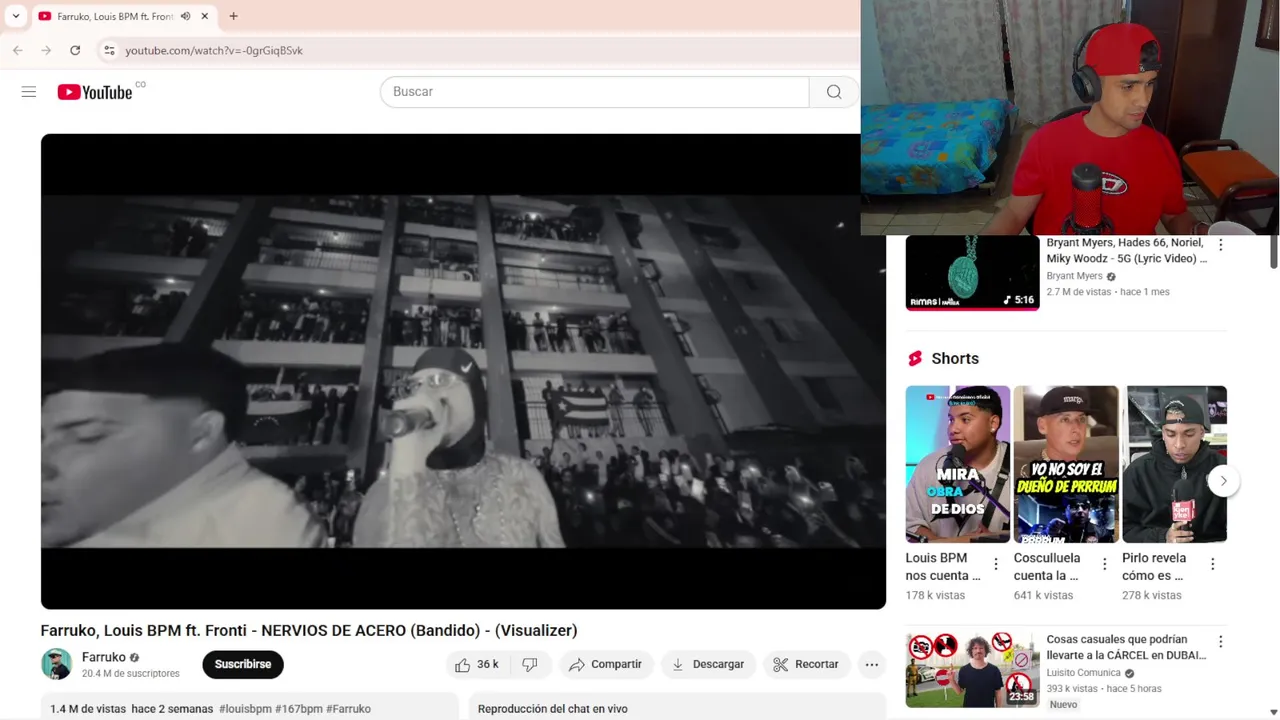1280x720 pixels.
Task: Open Bryant Myers 5G Lyric Video title
Action: (x=1127, y=250)
